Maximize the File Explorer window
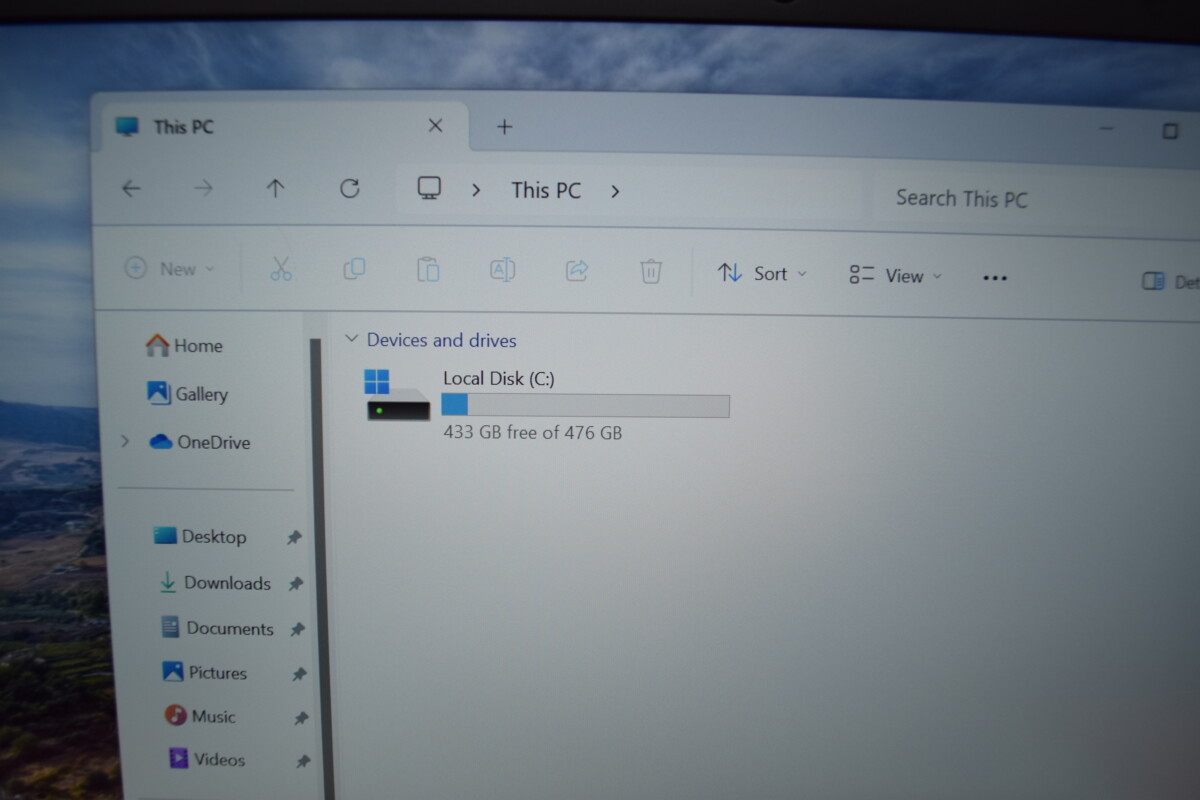 click(x=1170, y=131)
